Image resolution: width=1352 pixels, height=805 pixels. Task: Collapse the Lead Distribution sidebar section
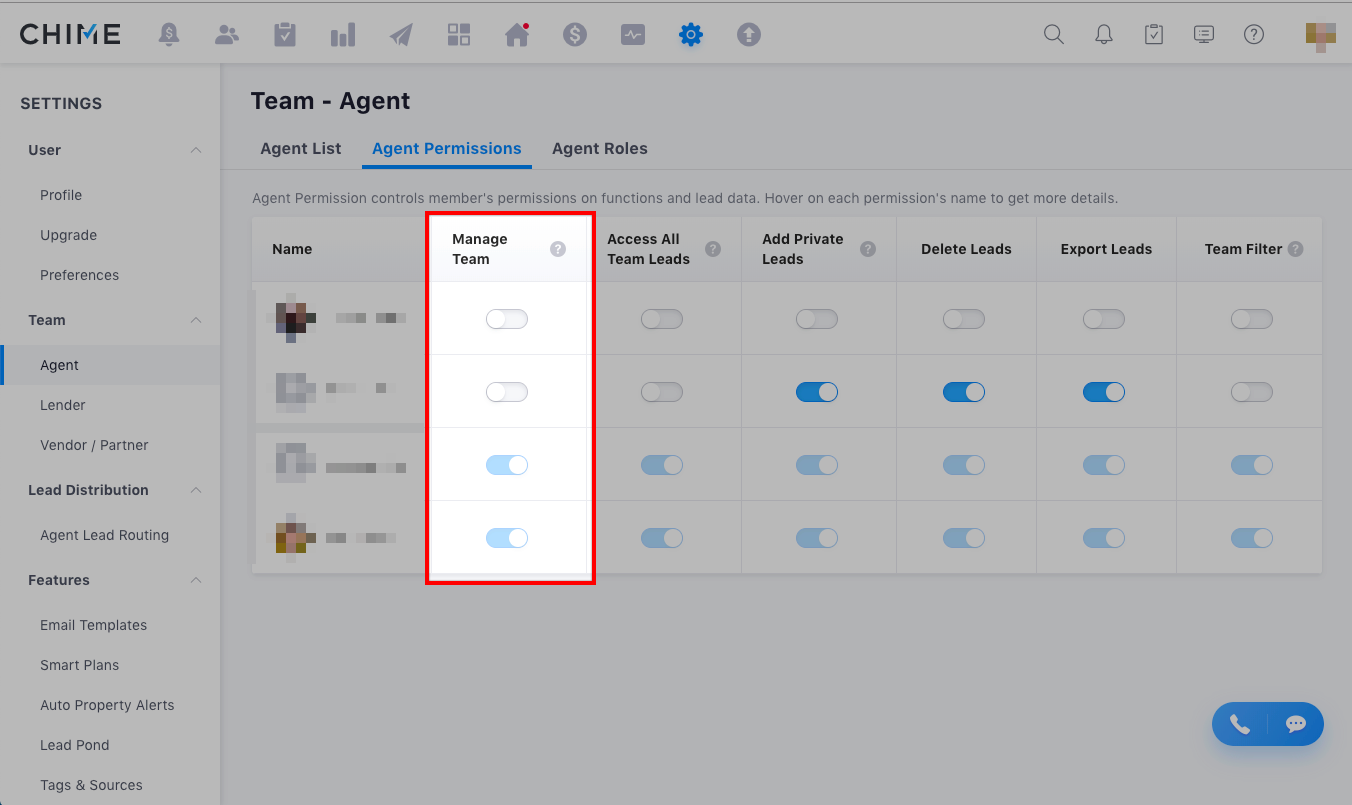click(x=196, y=490)
